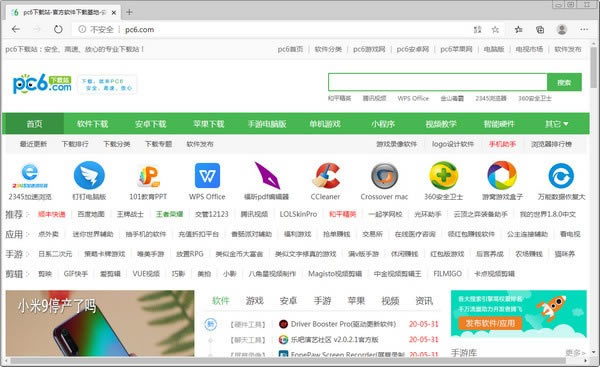Image resolution: width=600 pixels, height=367 pixels.
Task: Open the translate page icon in the address bar
Action: tap(478, 29)
